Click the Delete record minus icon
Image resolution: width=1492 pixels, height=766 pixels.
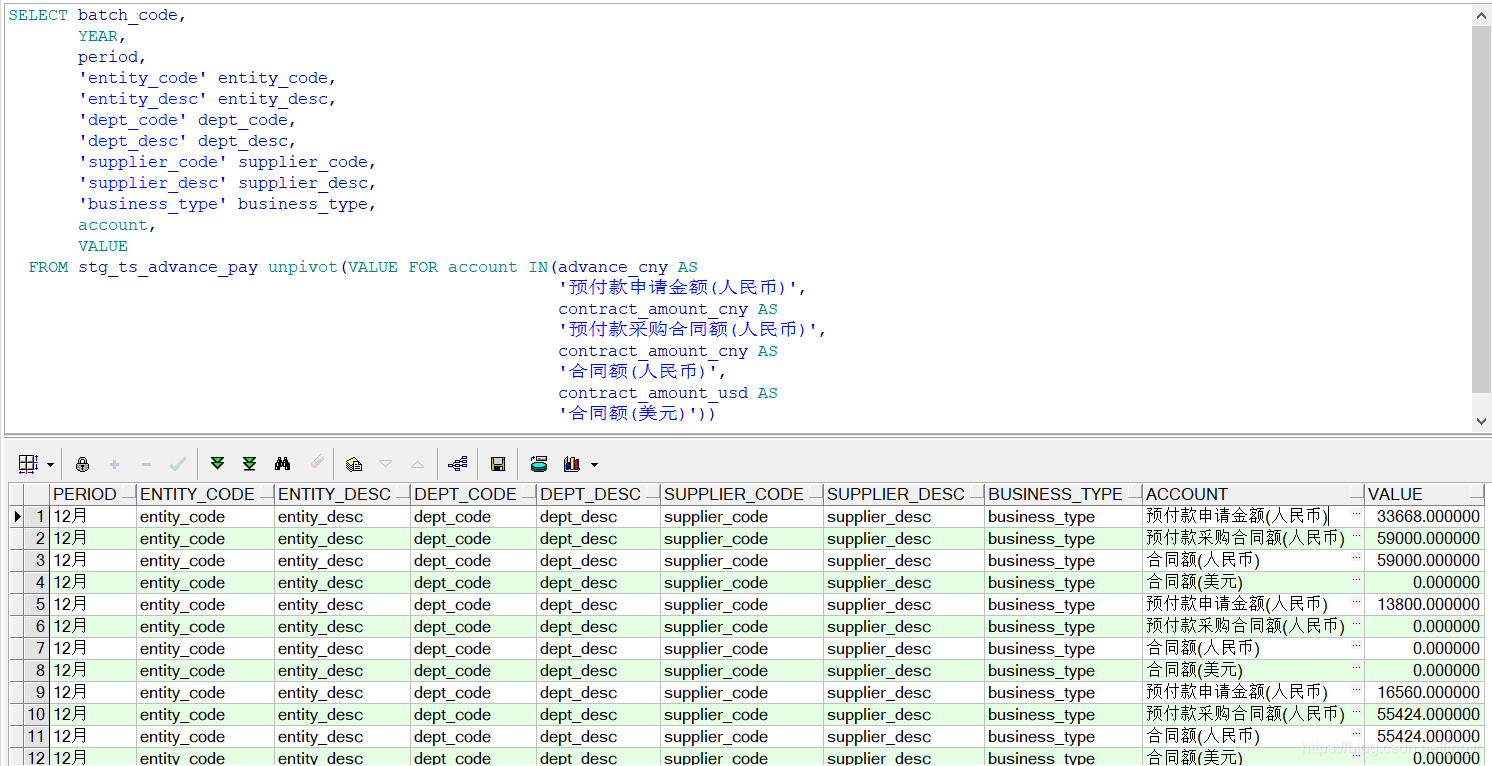tap(146, 464)
